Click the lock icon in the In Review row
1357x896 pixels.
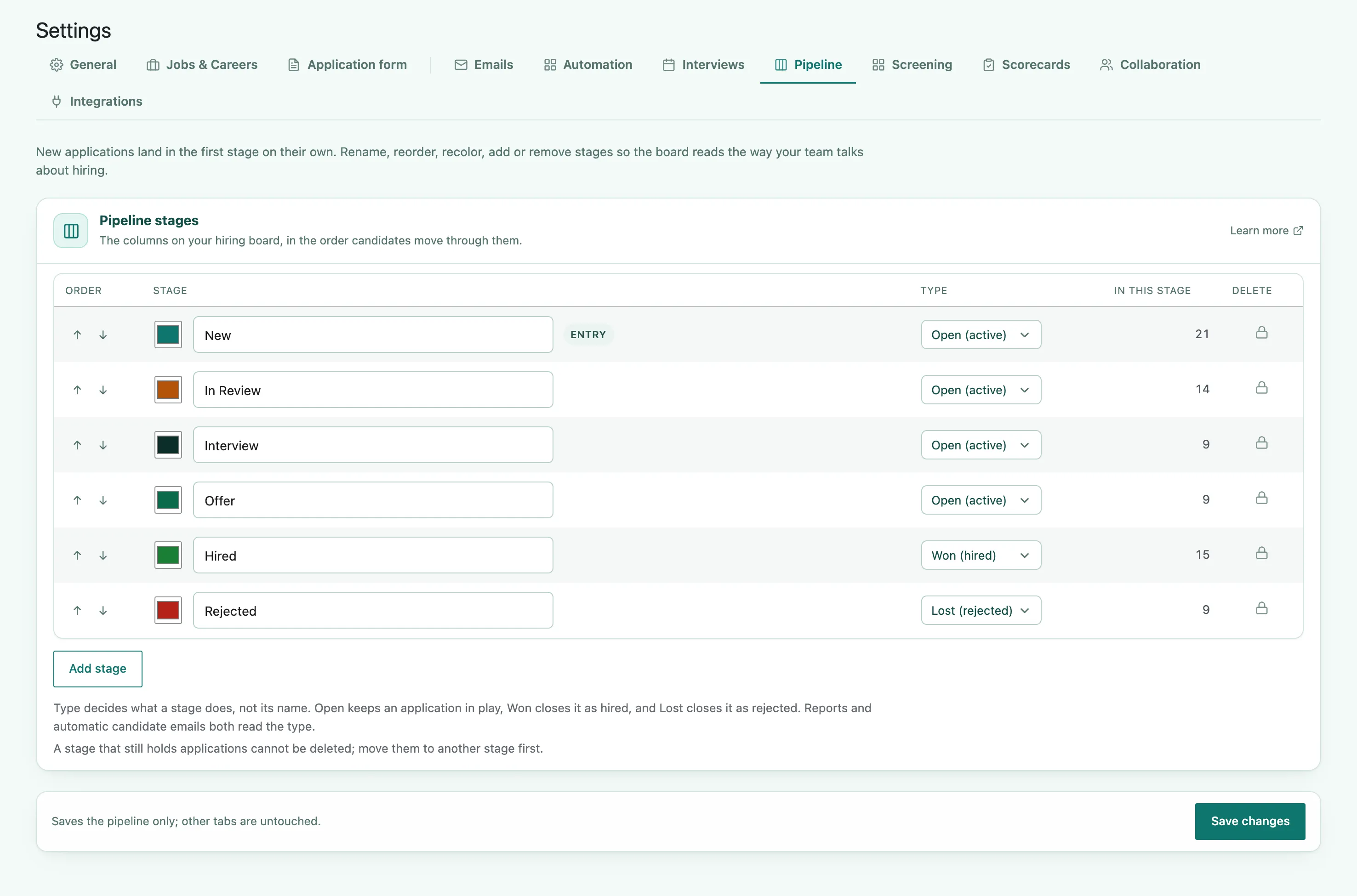pos(1261,388)
